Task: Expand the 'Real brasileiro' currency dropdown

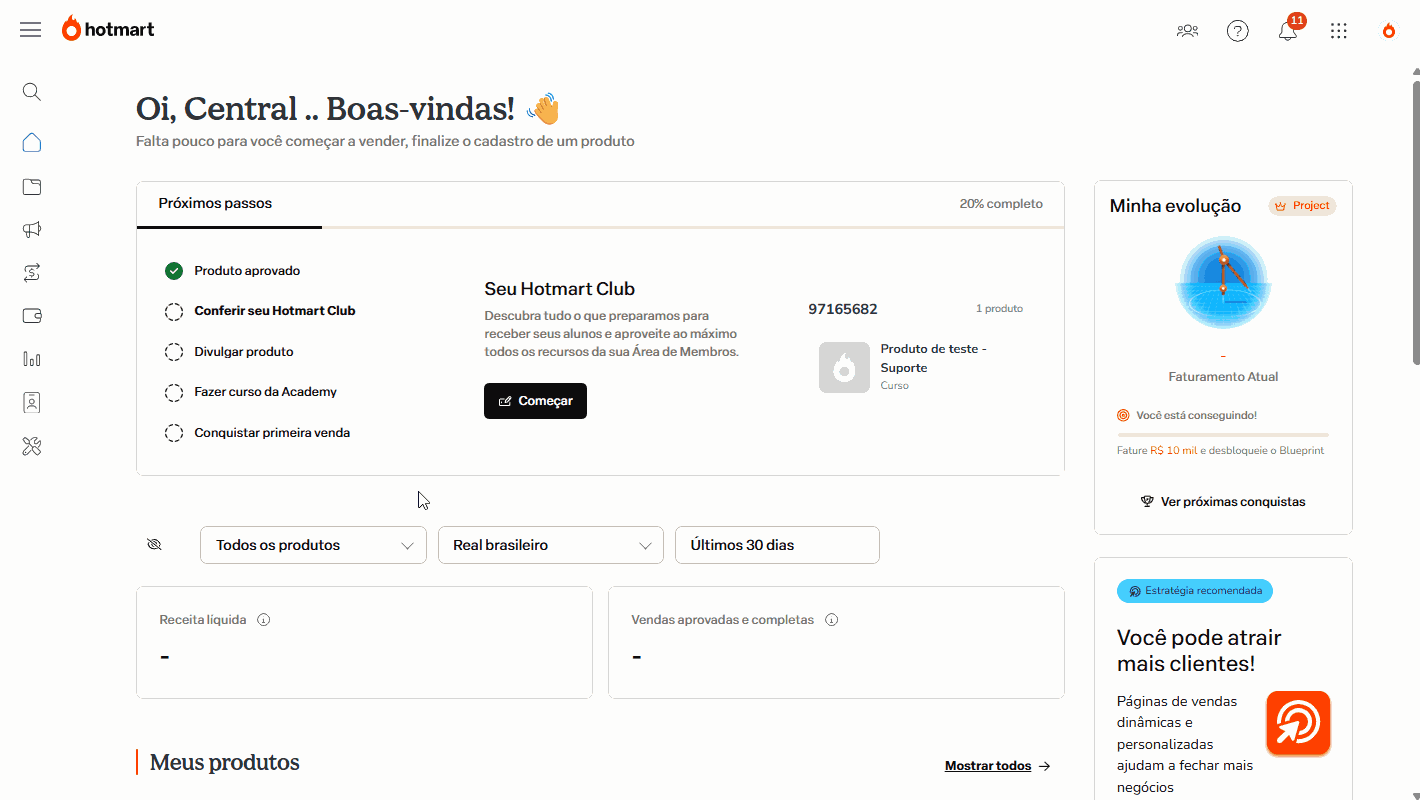Action: tap(551, 545)
